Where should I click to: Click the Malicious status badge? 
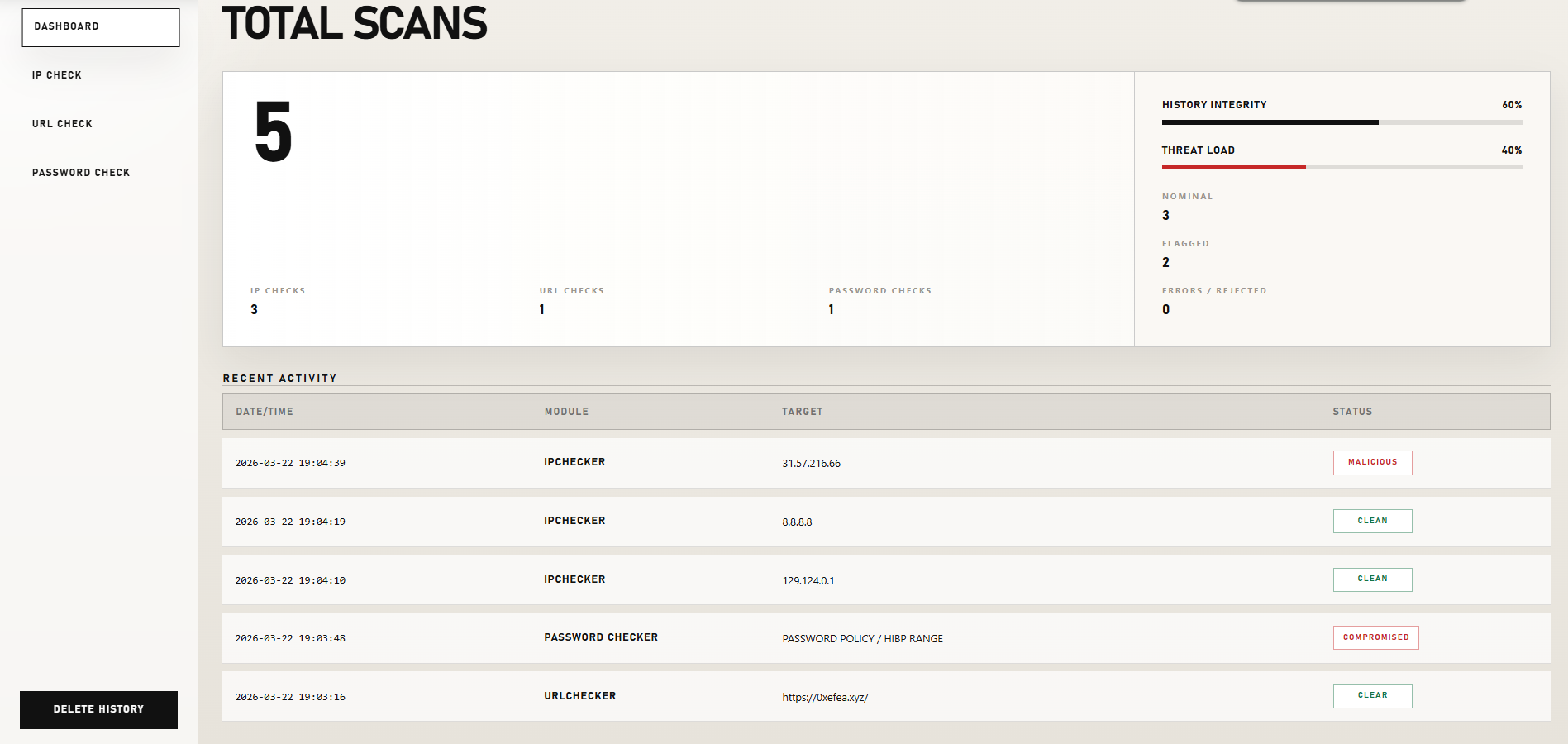pyautogui.click(x=1372, y=463)
